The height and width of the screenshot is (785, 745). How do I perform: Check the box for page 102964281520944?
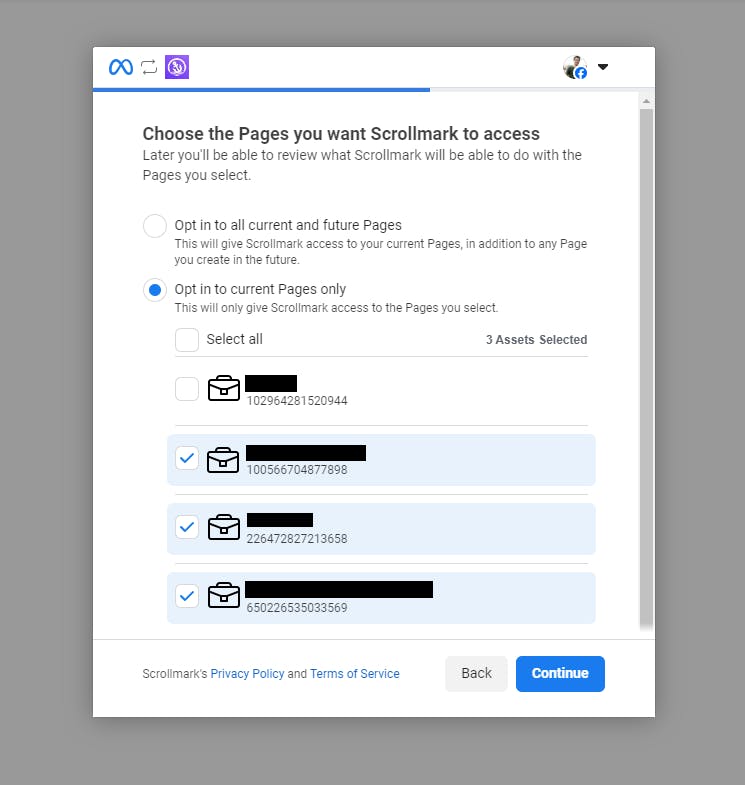tap(187, 389)
